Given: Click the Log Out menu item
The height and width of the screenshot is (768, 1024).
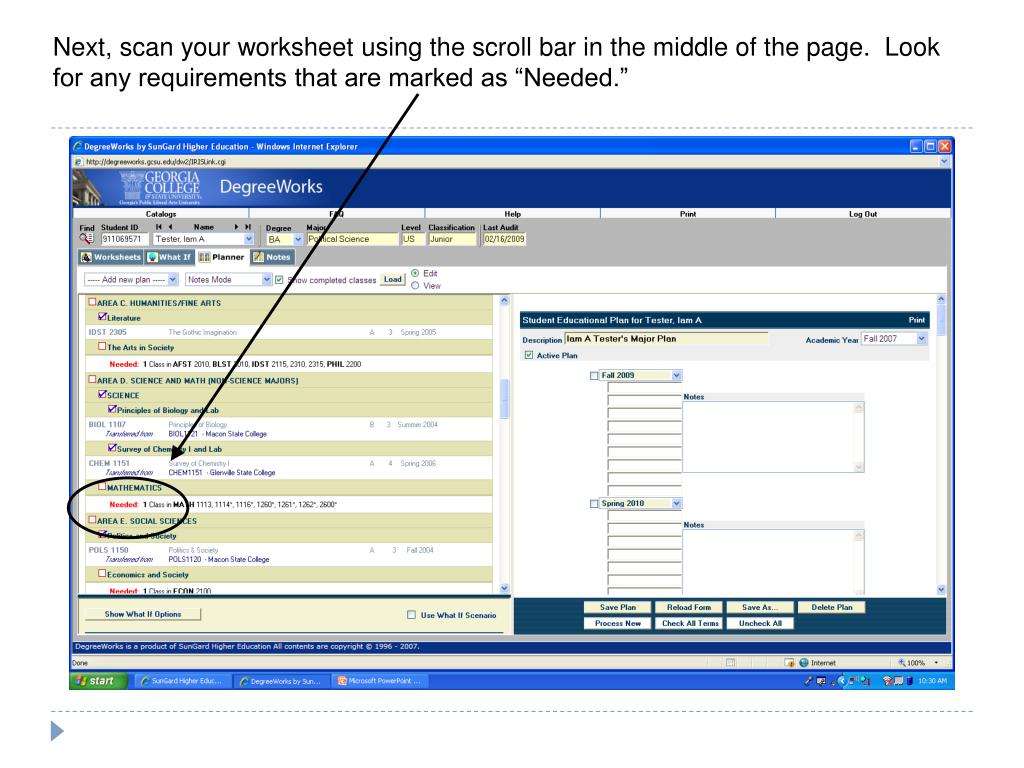Looking at the screenshot, I should (x=863, y=214).
